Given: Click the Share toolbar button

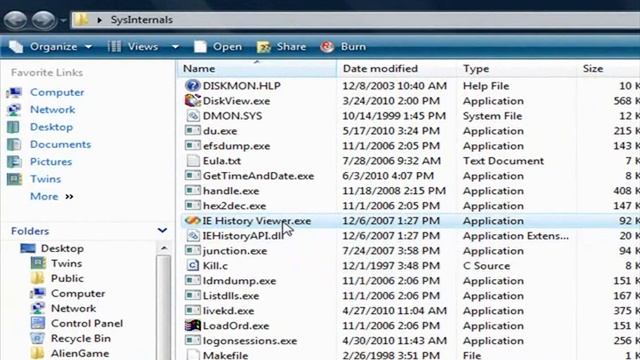Looking at the screenshot, I should coord(281,47).
